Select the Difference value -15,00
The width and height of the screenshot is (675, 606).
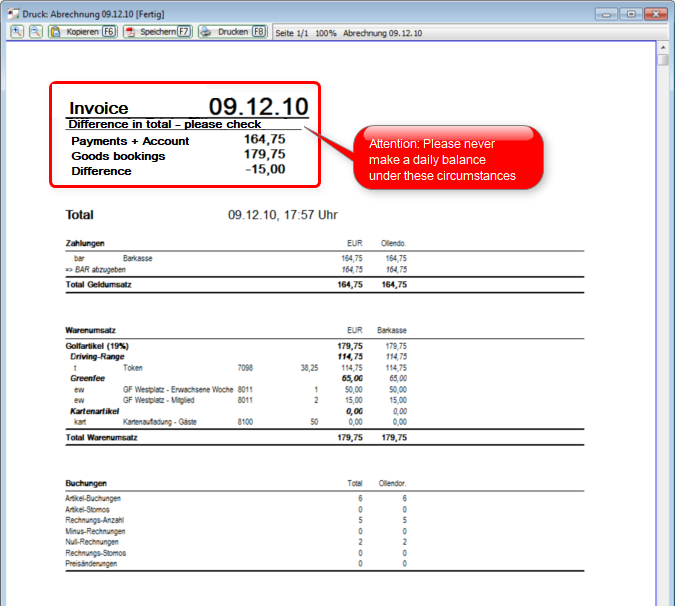(265, 170)
